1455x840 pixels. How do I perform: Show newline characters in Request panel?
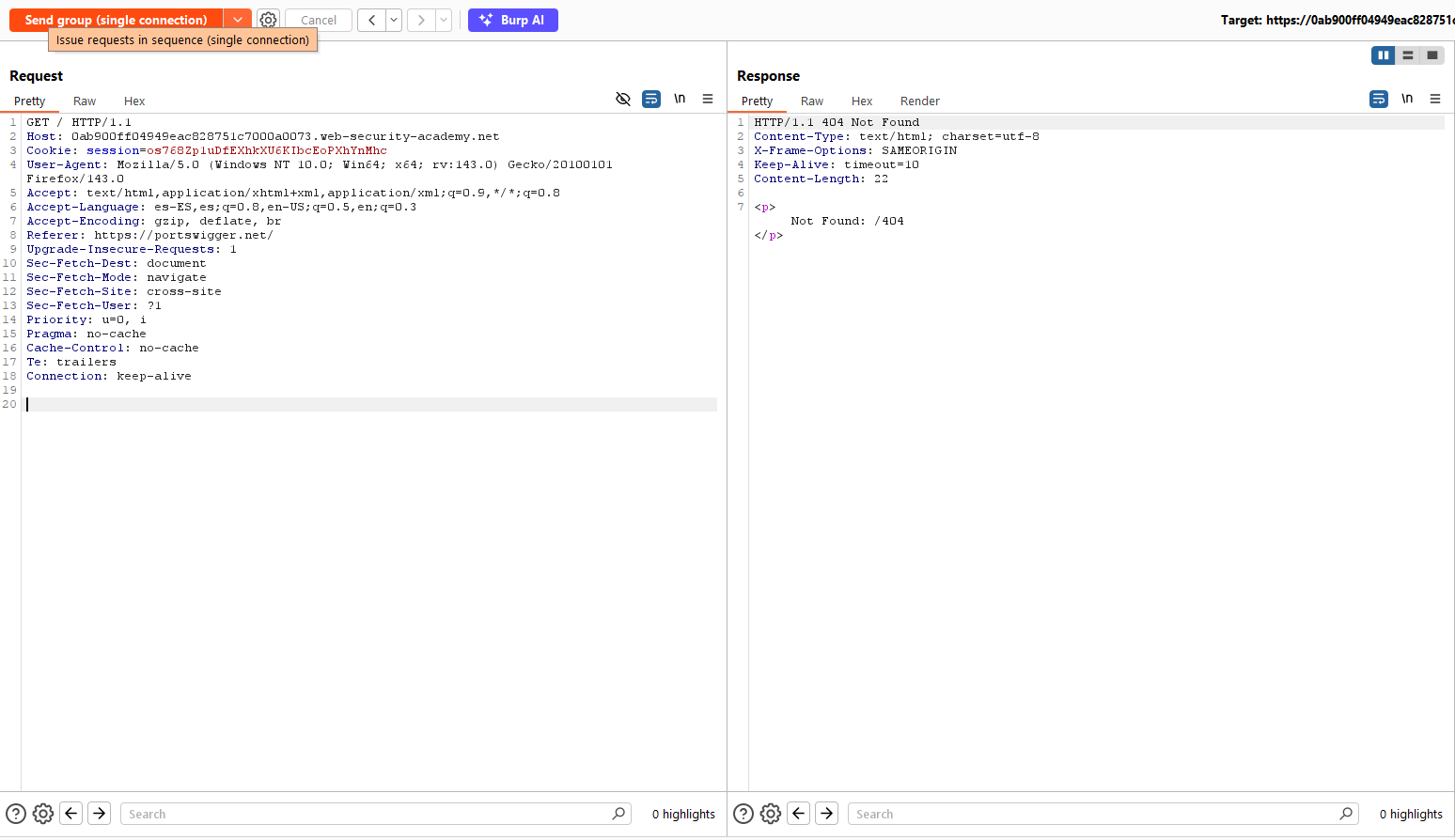(680, 99)
